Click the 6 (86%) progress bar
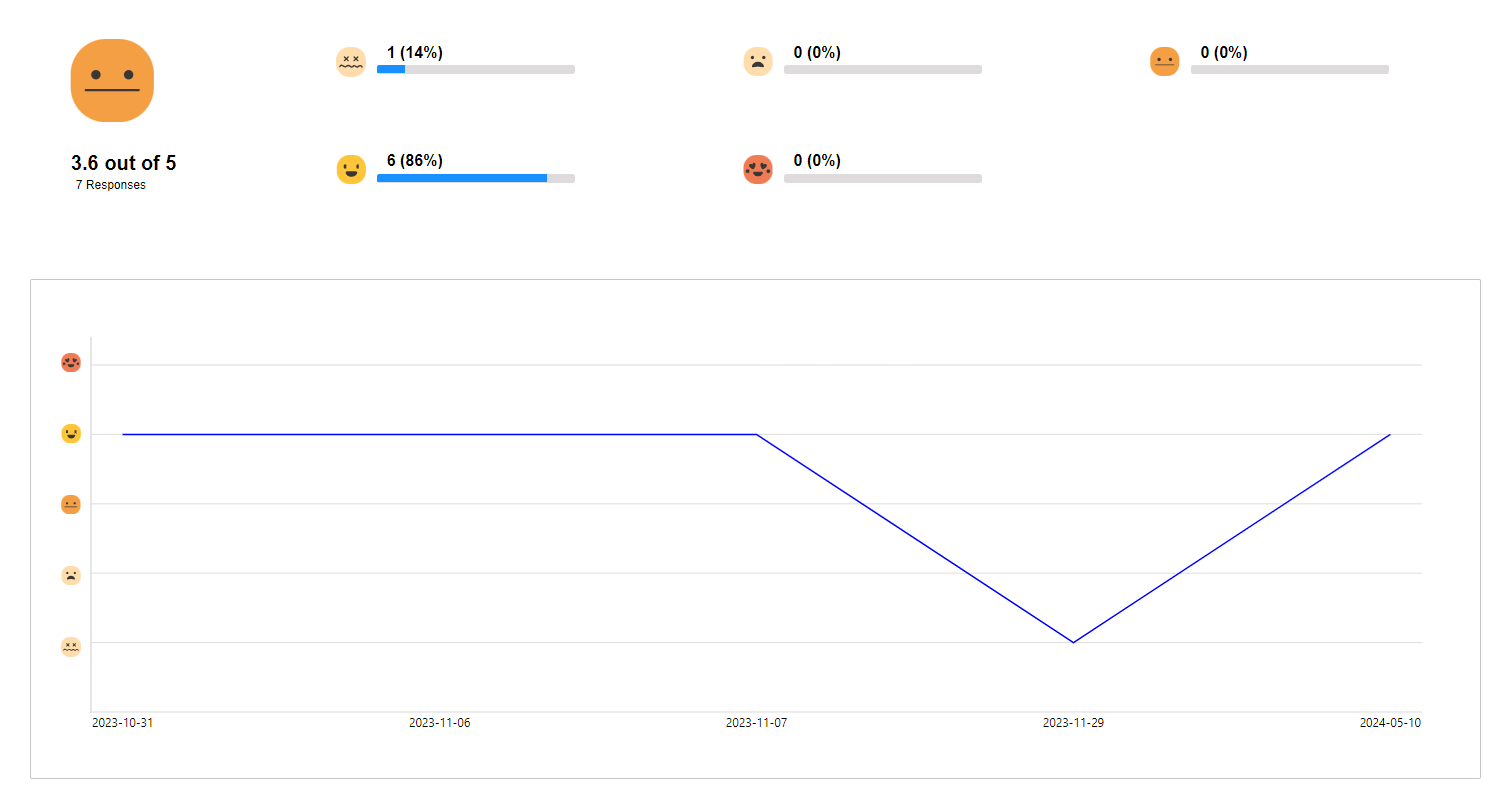 tap(476, 178)
